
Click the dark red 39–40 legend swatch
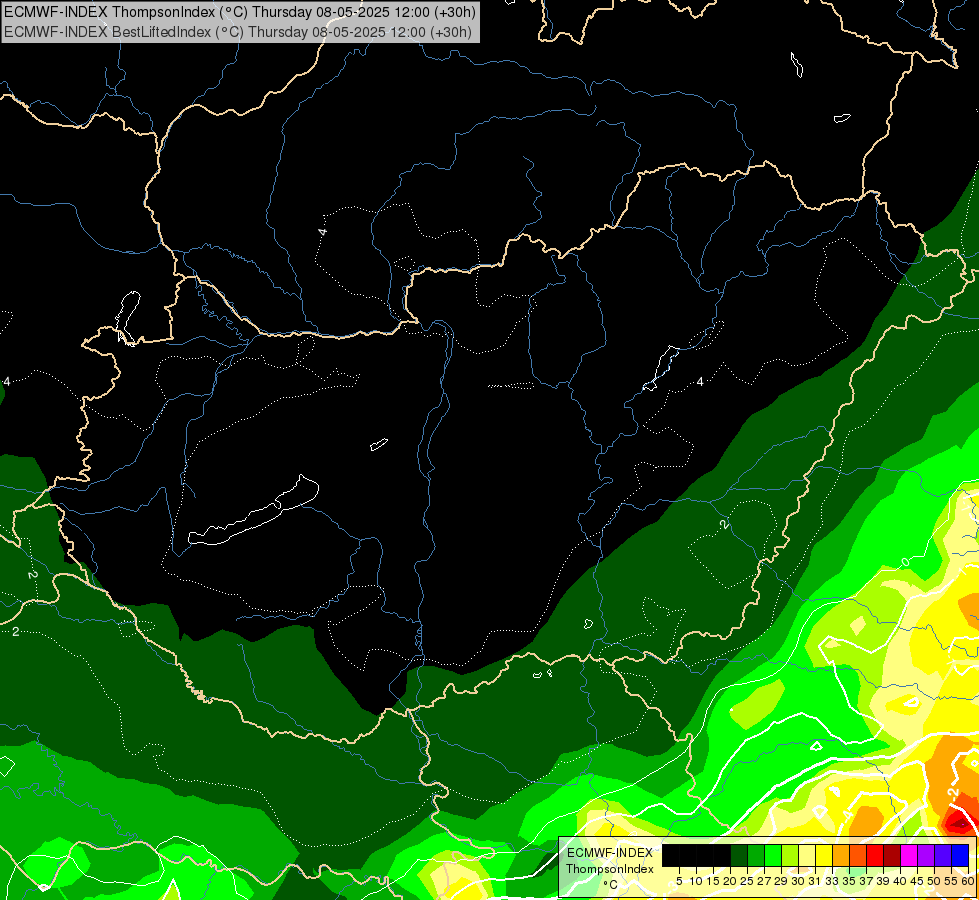pos(892,856)
